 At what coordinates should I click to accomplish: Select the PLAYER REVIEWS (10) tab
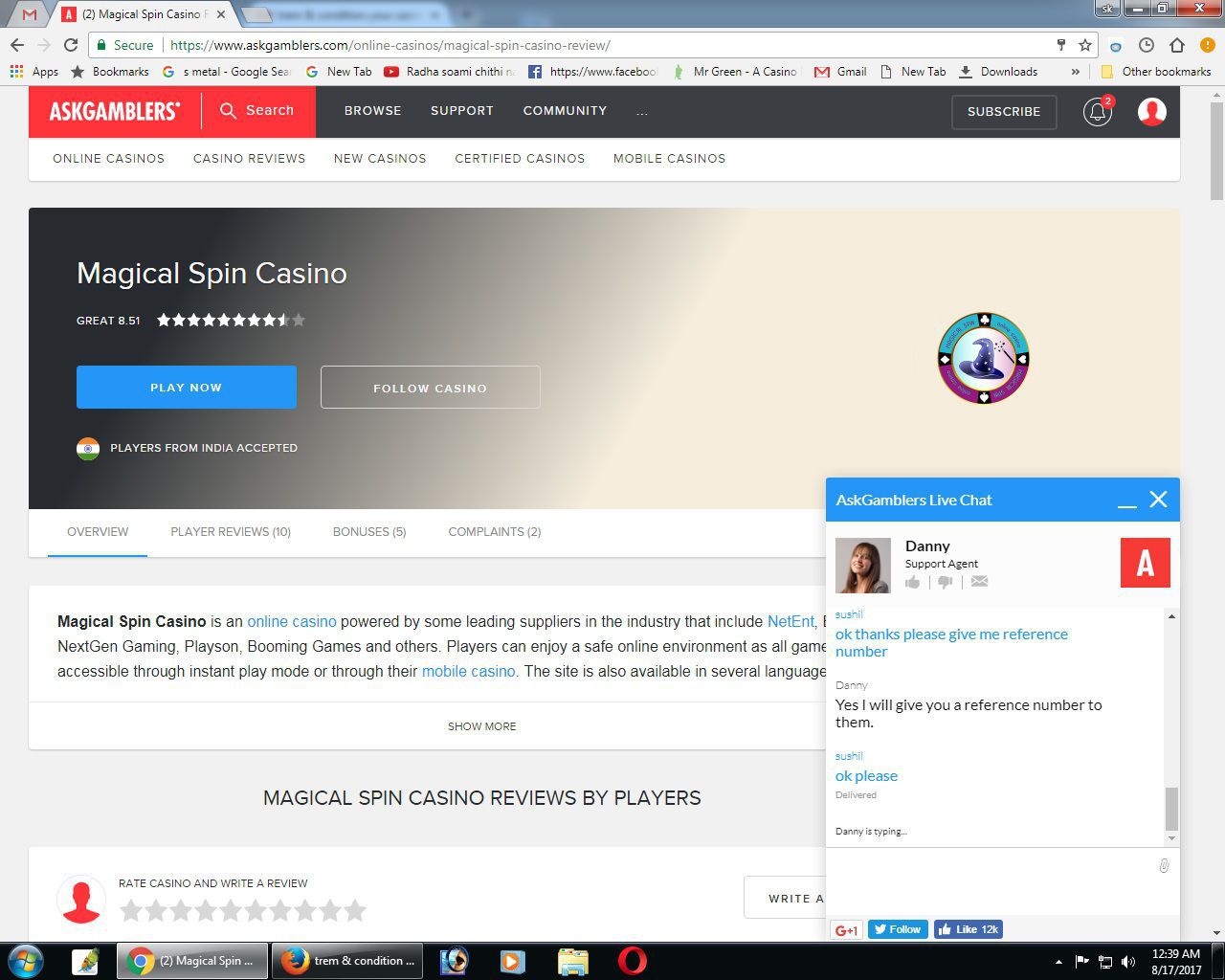(x=231, y=532)
